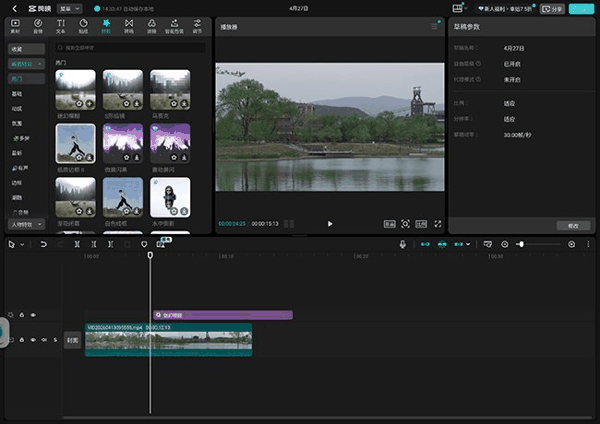Image resolution: width=600 pixels, height=424 pixels.
Task: Click the microphone record icon in timeline toolbar
Action: click(403, 244)
